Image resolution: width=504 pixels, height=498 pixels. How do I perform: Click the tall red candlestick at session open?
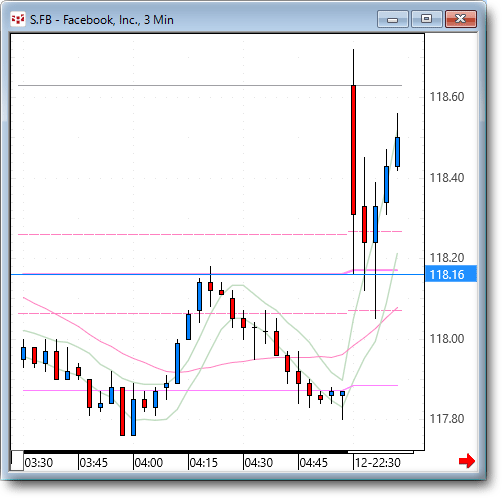pos(353,150)
